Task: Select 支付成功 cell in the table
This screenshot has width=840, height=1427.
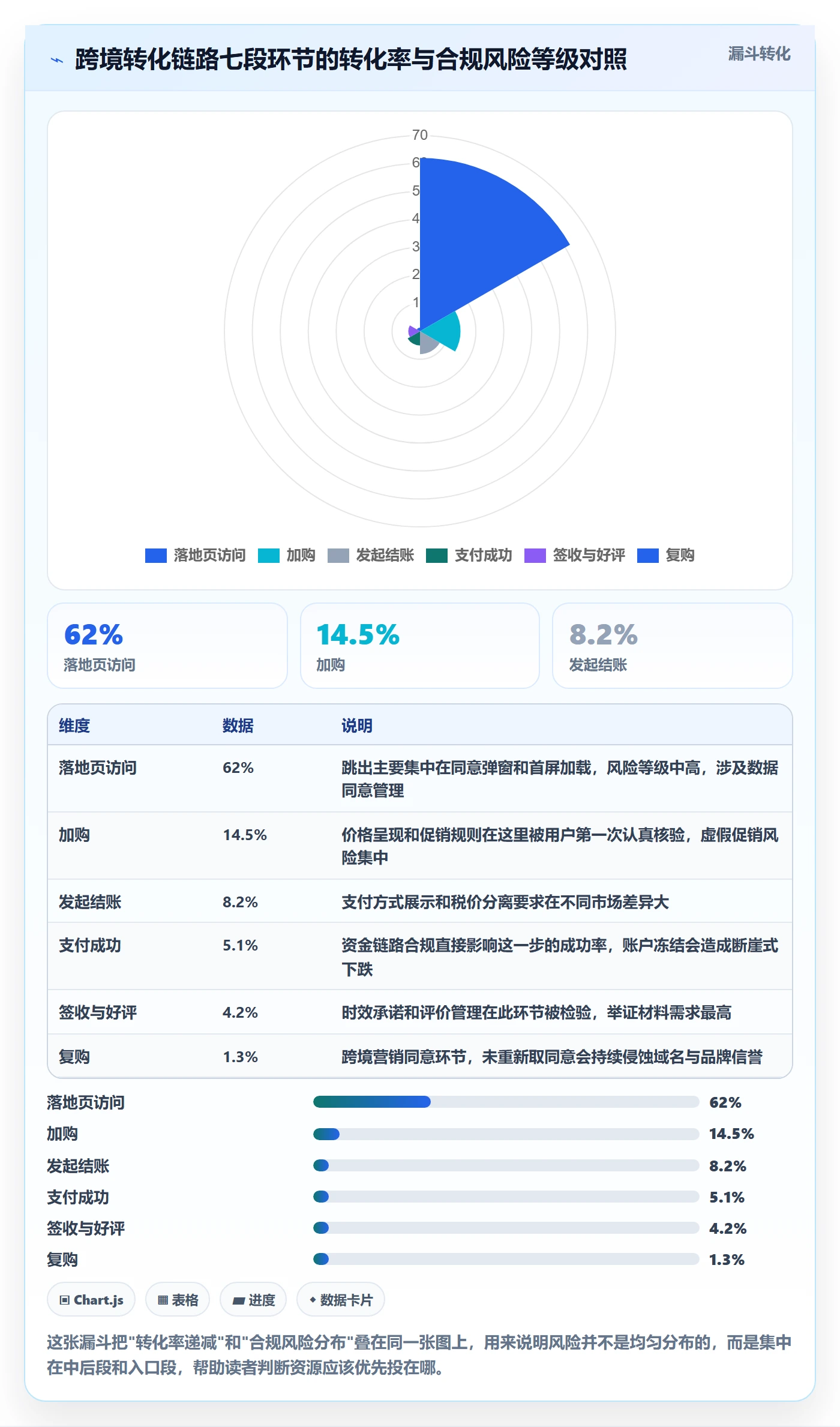Action: point(90,945)
